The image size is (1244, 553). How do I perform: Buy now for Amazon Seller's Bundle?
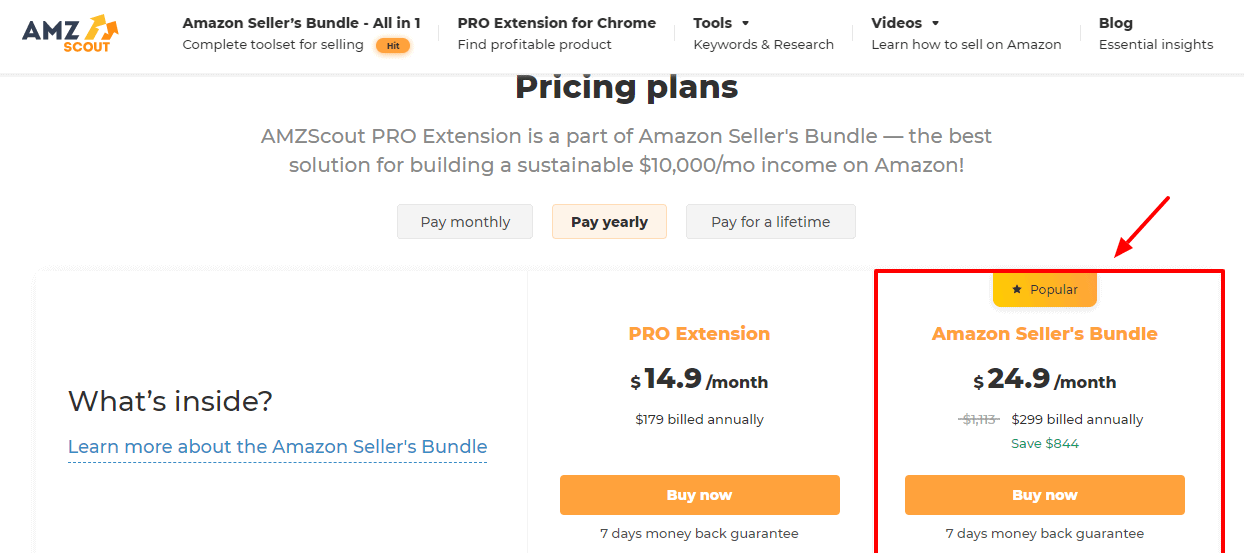[1044, 495]
